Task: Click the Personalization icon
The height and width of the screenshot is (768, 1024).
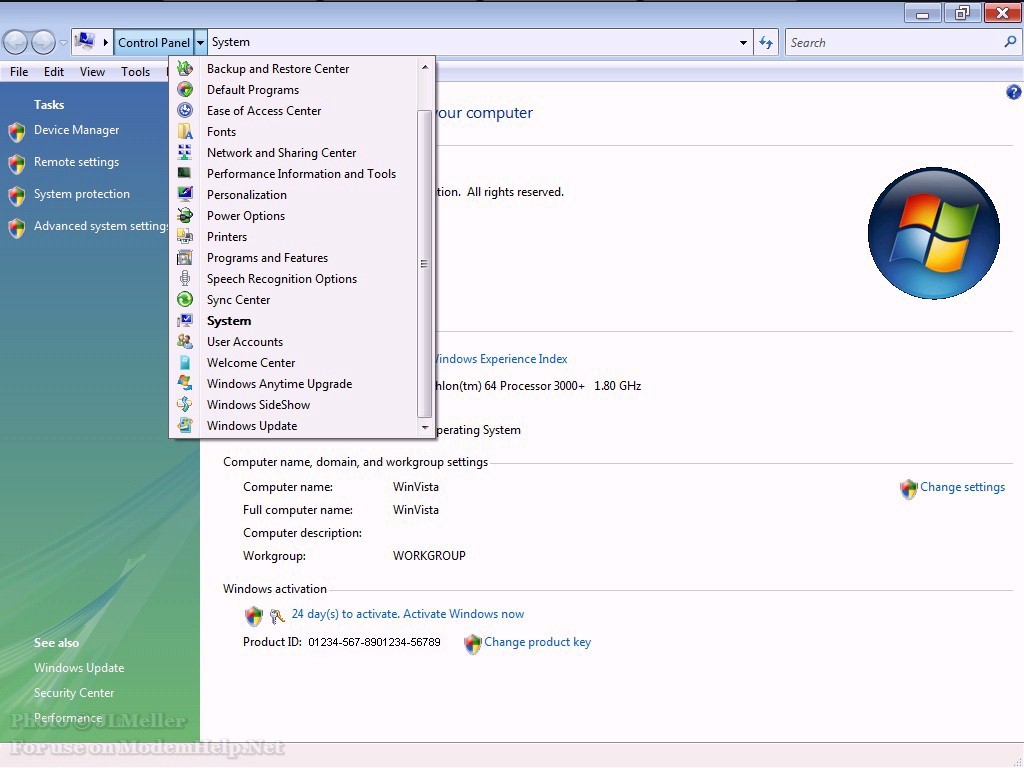Action: click(185, 194)
